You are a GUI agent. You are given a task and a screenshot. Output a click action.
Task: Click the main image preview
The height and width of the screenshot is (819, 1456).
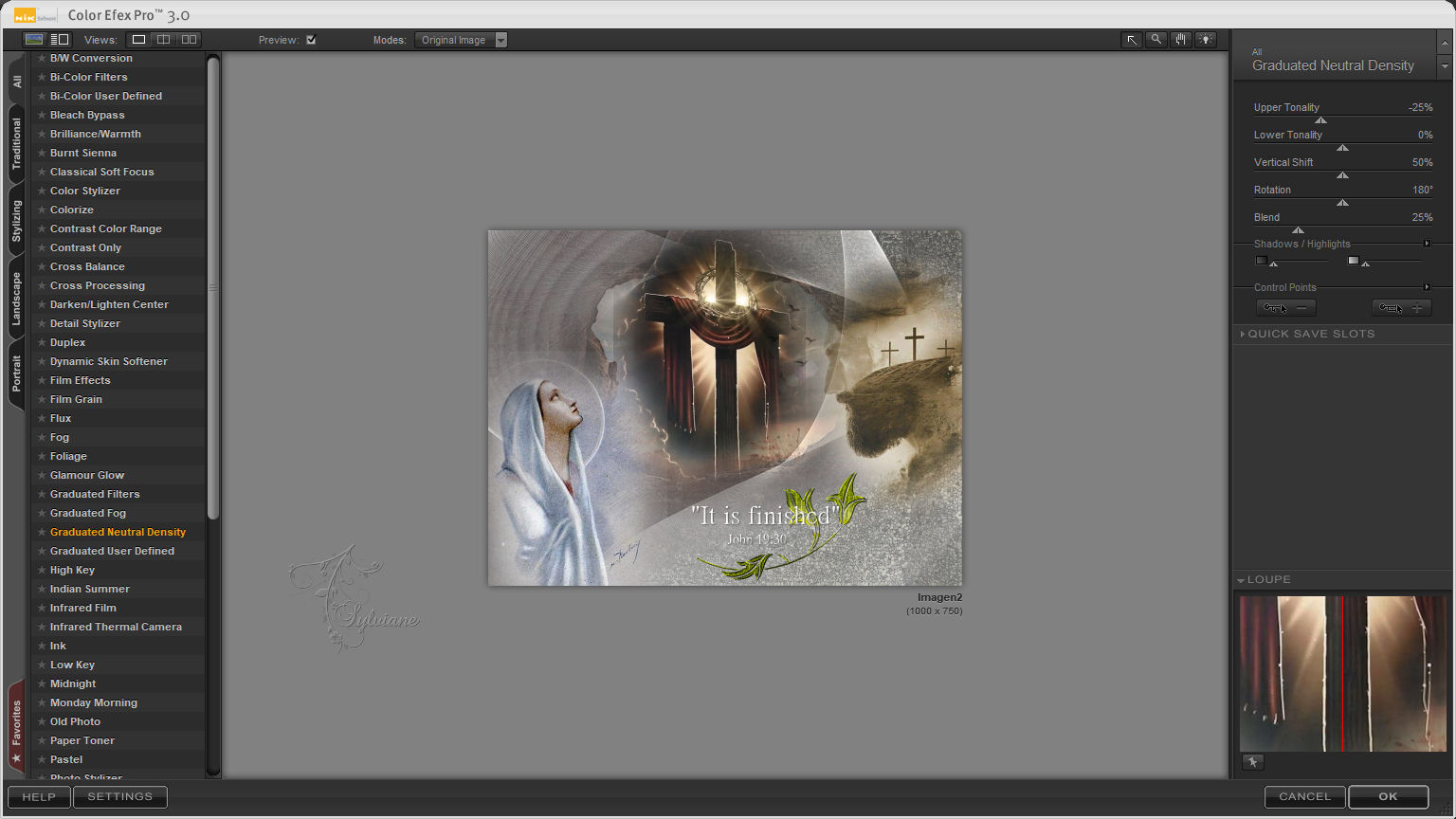click(x=725, y=408)
